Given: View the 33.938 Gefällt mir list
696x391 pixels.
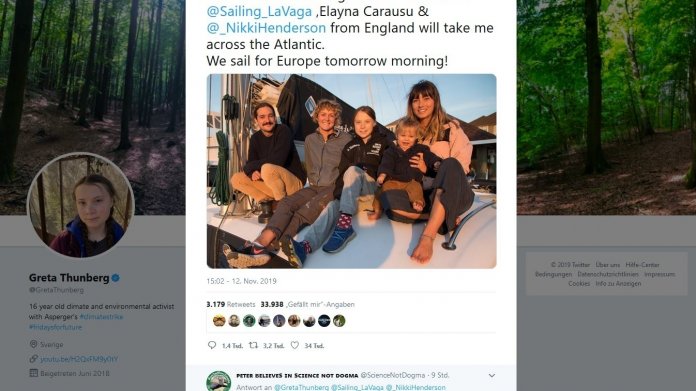Looking at the screenshot, I should click(x=308, y=304).
